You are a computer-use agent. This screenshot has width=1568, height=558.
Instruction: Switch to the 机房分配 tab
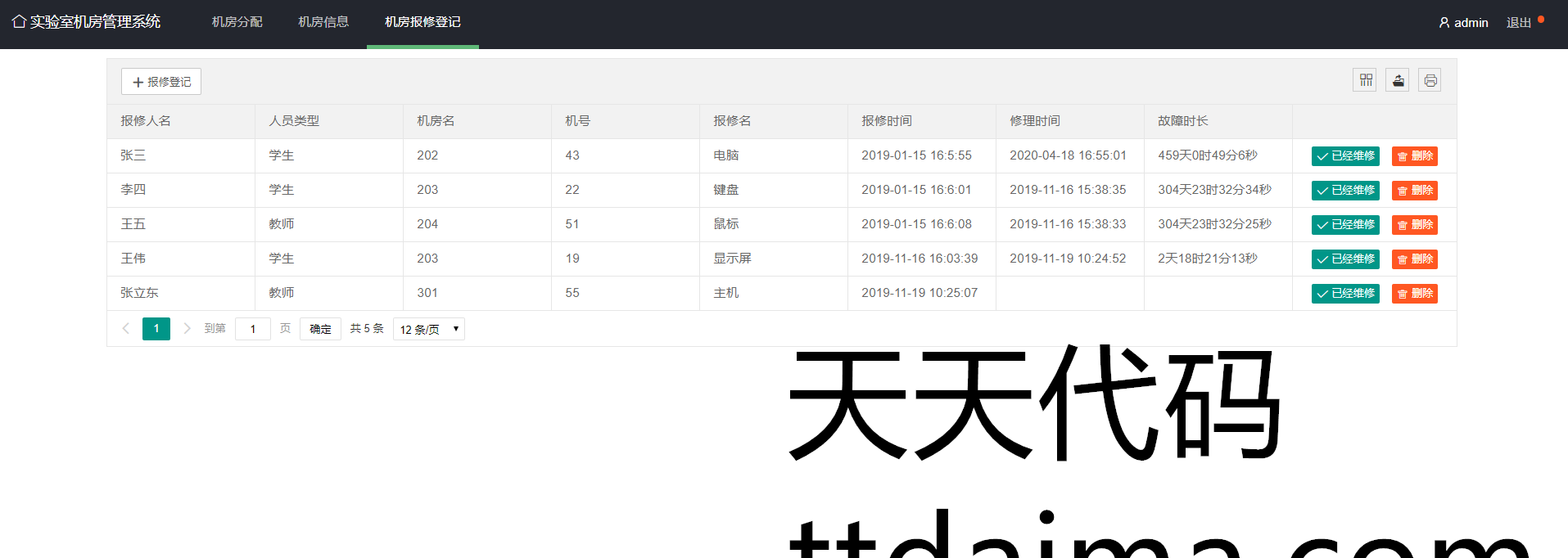(x=237, y=22)
